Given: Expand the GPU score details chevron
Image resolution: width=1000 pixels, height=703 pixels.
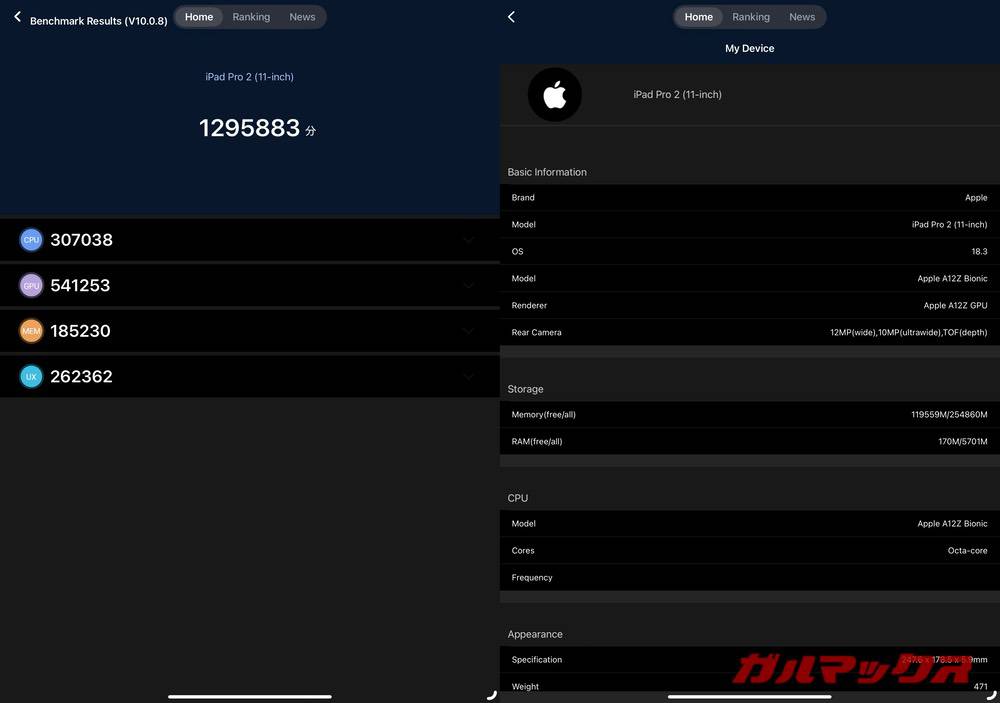Looking at the screenshot, I should click(467, 286).
